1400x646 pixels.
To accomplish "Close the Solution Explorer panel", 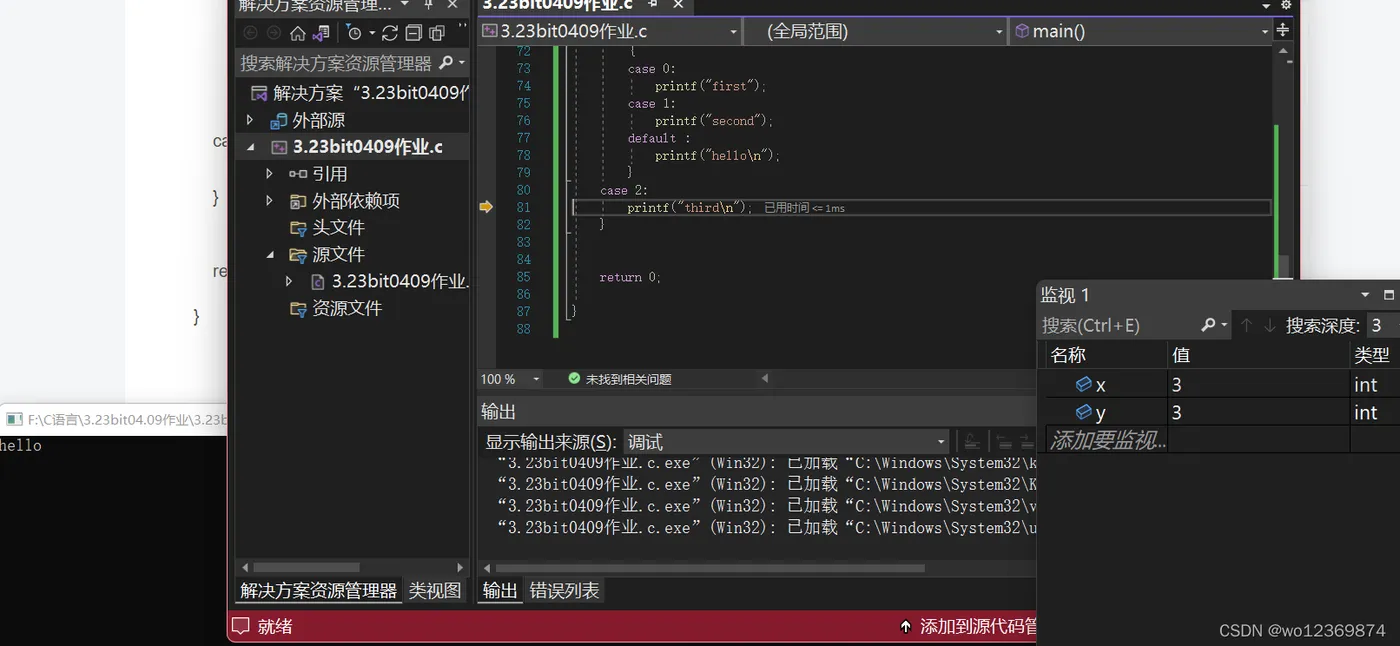I will point(452,5).
